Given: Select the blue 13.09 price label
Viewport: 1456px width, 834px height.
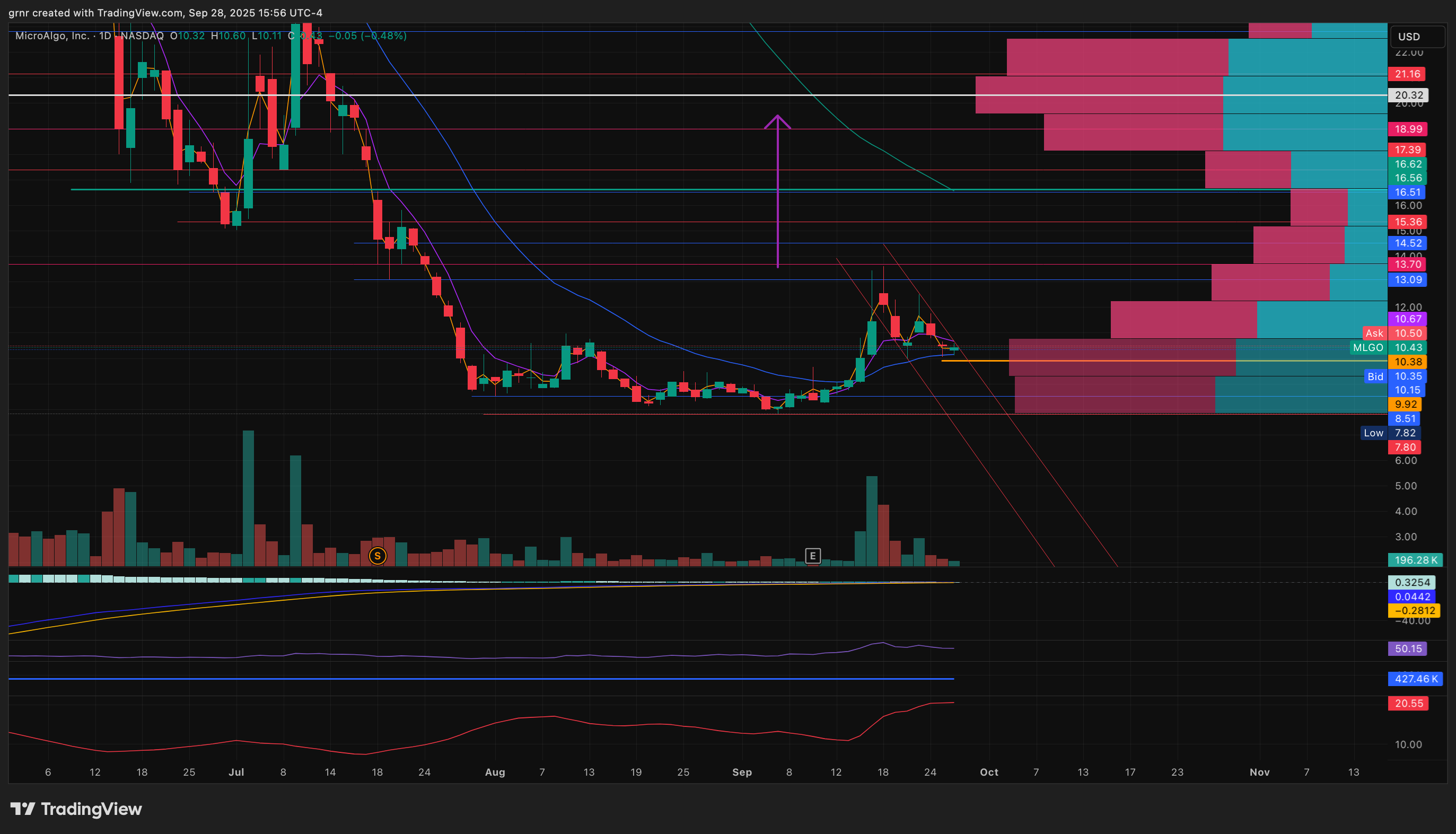Looking at the screenshot, I should (x=1407, y=279).
